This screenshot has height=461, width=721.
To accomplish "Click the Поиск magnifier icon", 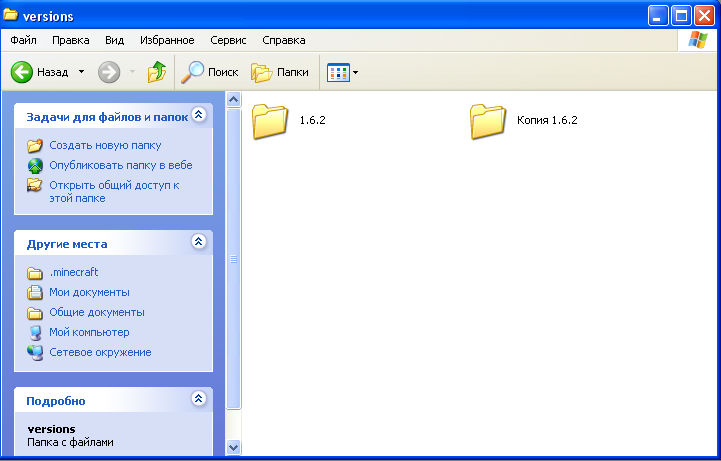I will click(192, 72).
